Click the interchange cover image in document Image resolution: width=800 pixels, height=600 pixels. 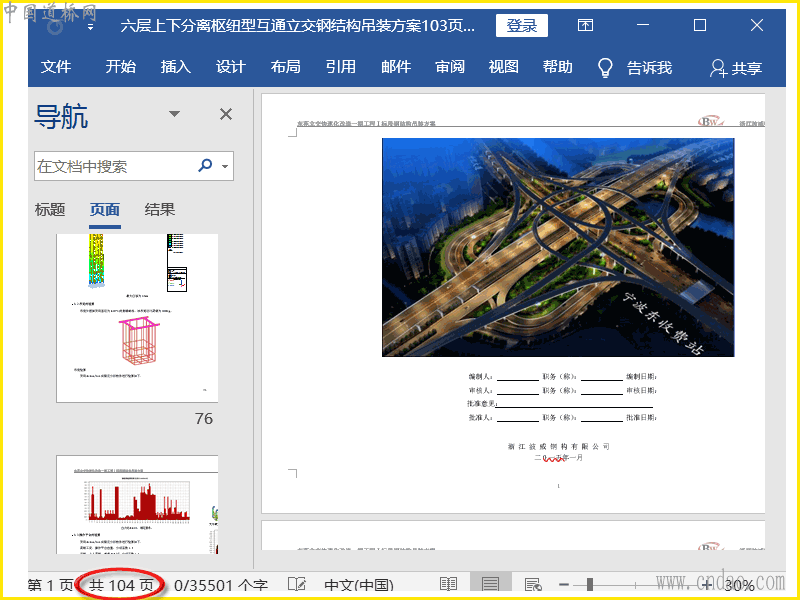pos(558,247)
